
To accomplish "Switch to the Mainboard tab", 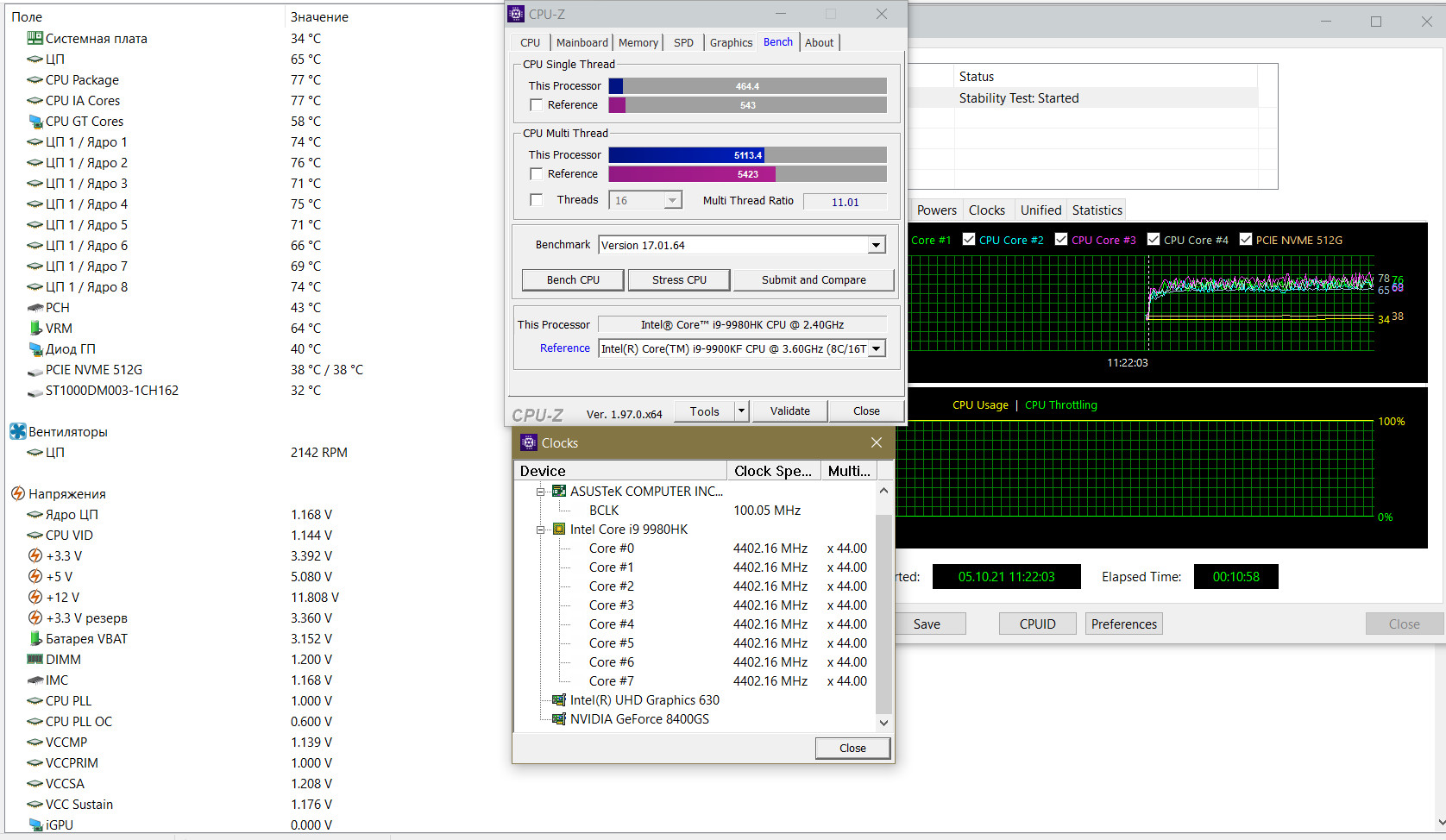I will (x=582, y=42).
